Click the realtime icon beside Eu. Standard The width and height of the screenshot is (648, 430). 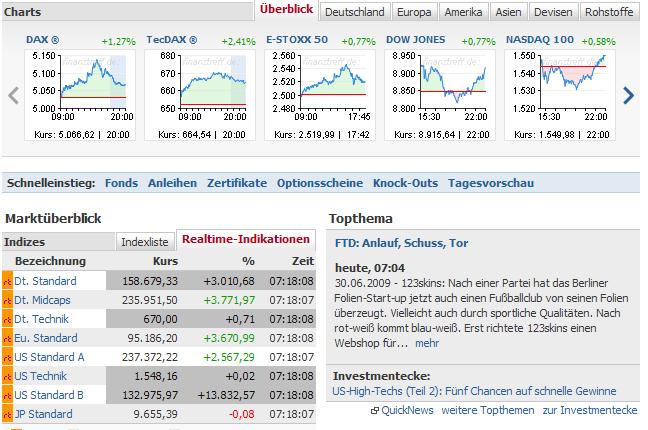[x=7, y=338]
